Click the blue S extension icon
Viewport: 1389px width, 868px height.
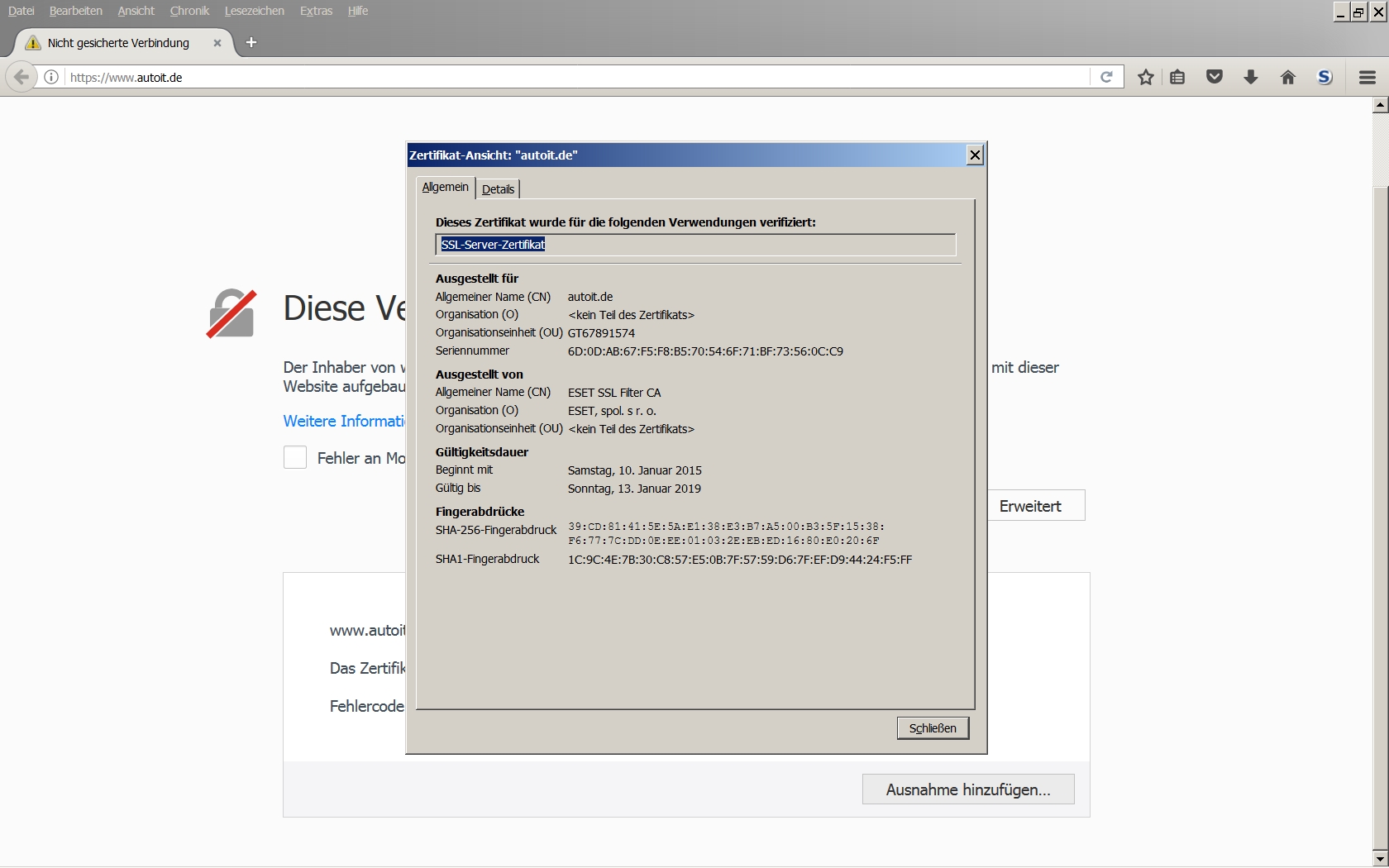tap(1325, 78)
